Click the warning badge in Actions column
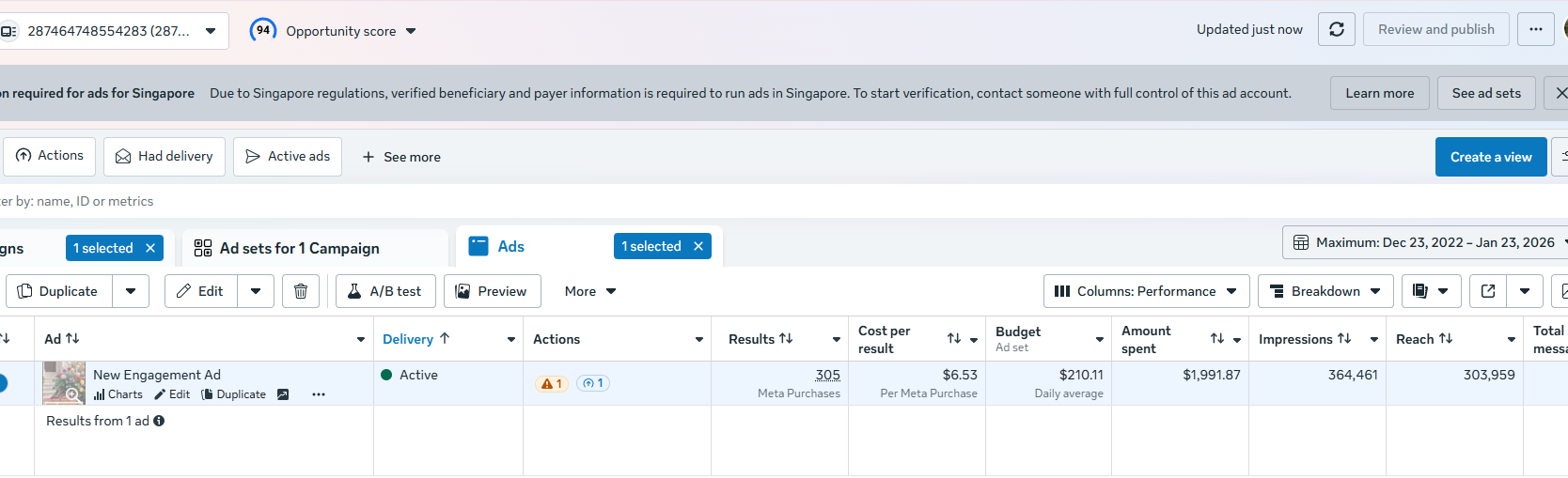This screenshot has height=478, width=1568. [x=552, y=383]
